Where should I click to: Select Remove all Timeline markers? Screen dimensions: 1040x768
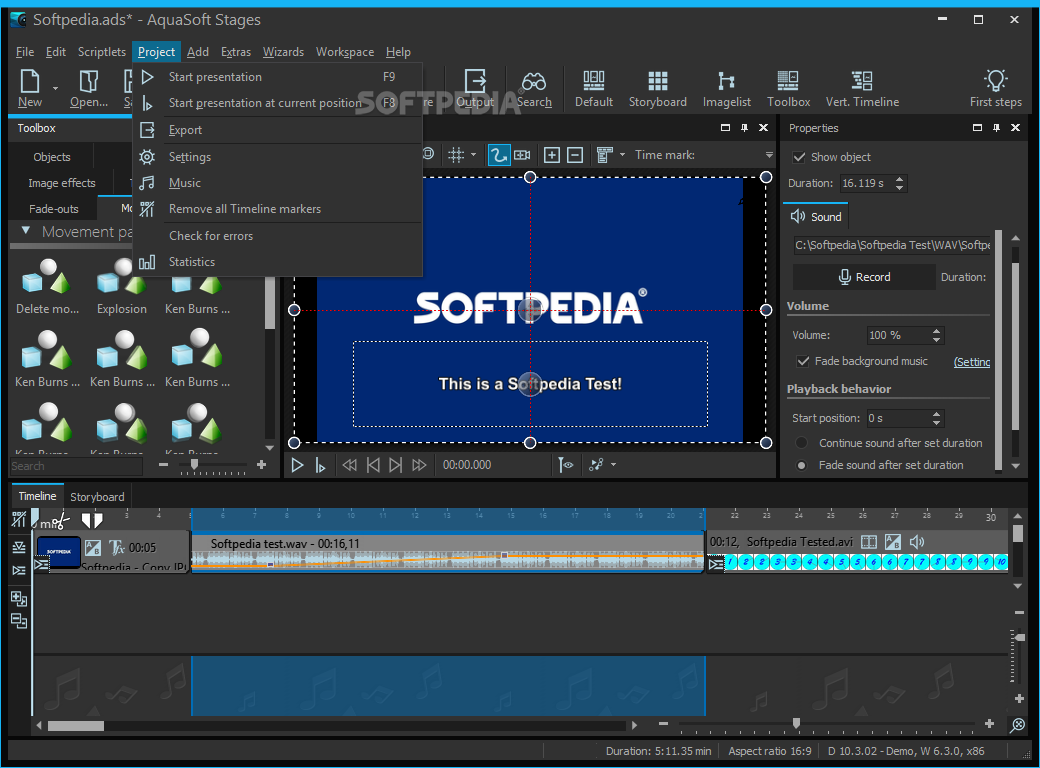click(x=278, y=209)
